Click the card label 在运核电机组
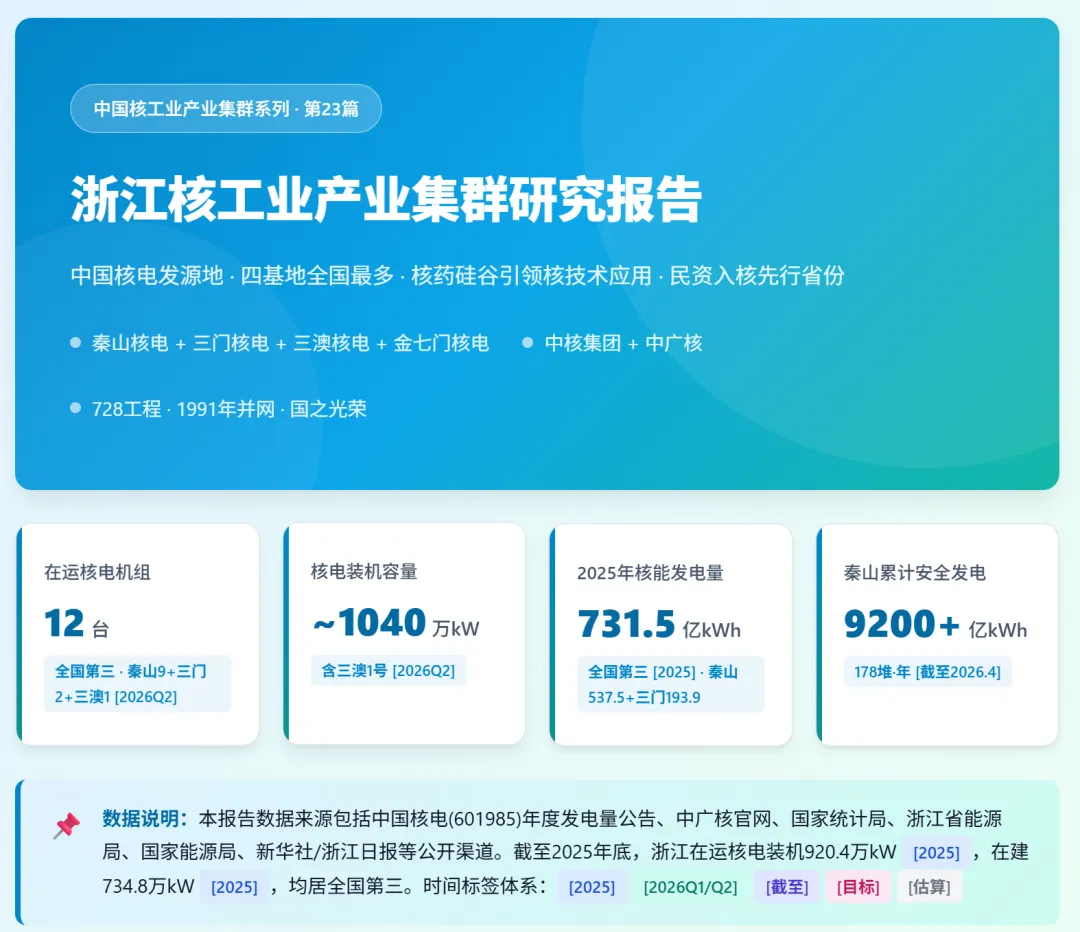The height and width of the screenshot is (932, 1080). (97, 572)
